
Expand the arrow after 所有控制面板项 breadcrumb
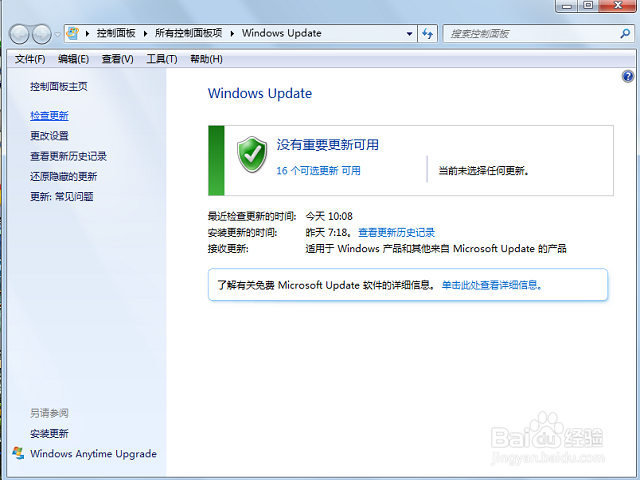point(232,33)
